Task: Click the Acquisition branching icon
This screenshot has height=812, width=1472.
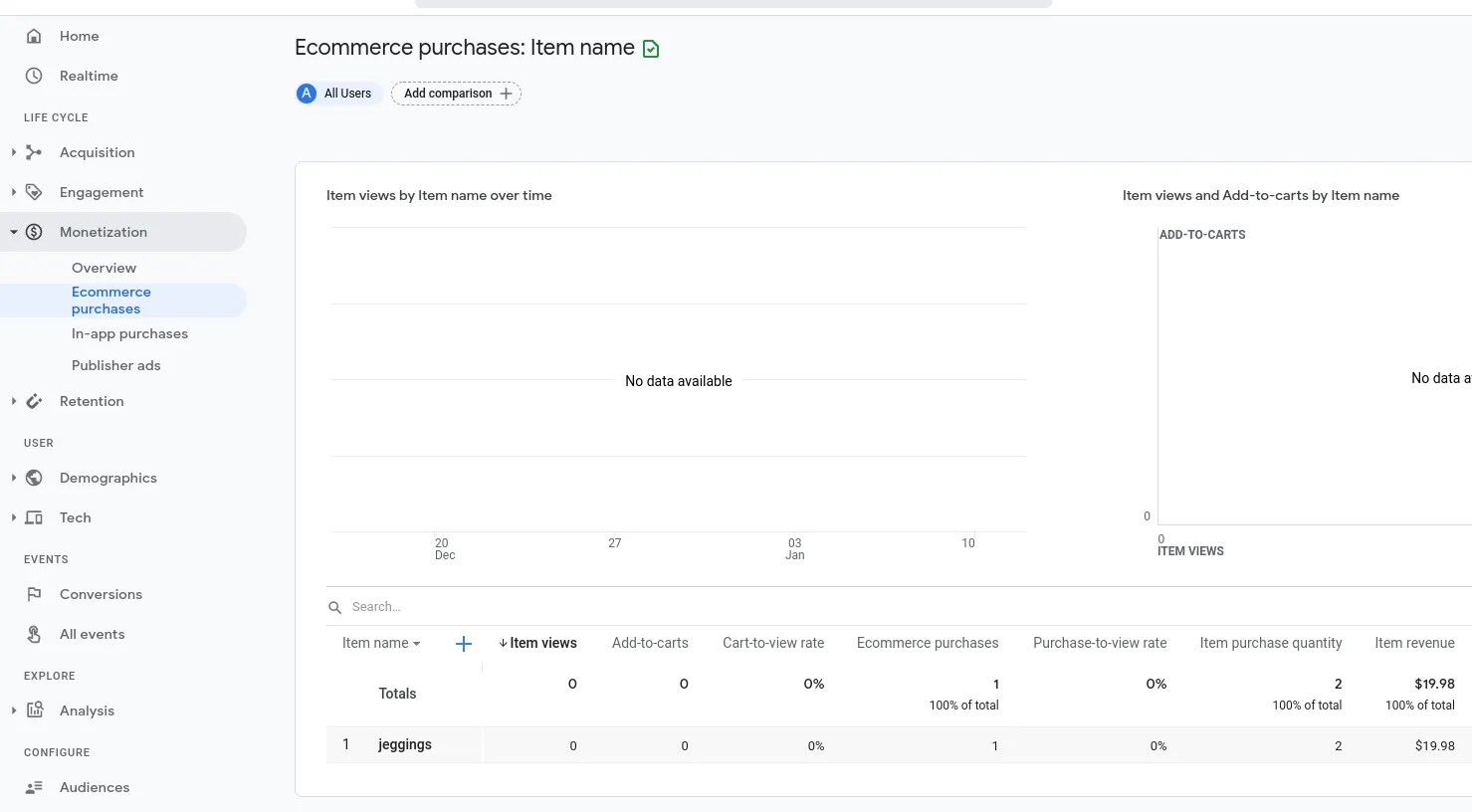Action: coord(34,152)
